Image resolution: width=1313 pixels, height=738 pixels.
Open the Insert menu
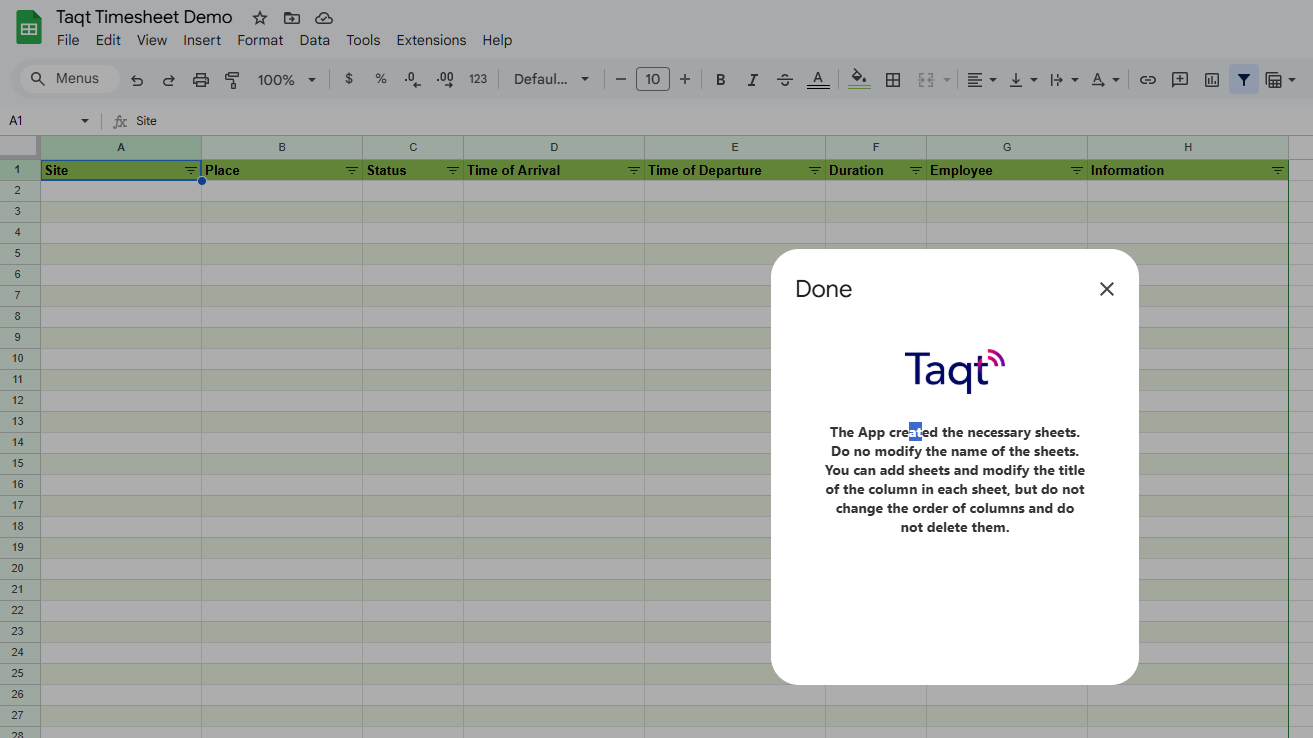202,40
